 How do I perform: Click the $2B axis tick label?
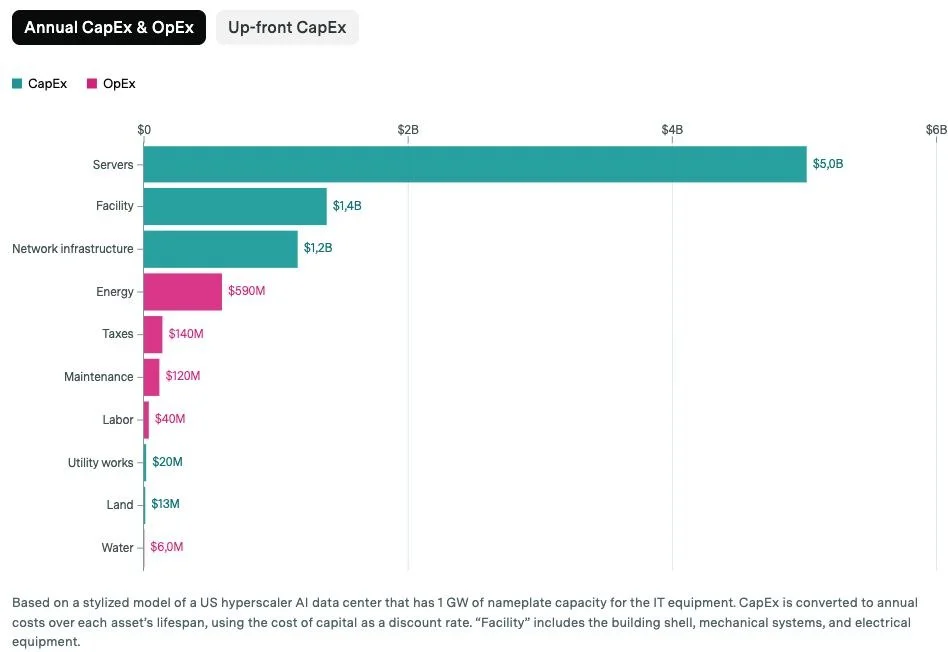coord(408,129)
